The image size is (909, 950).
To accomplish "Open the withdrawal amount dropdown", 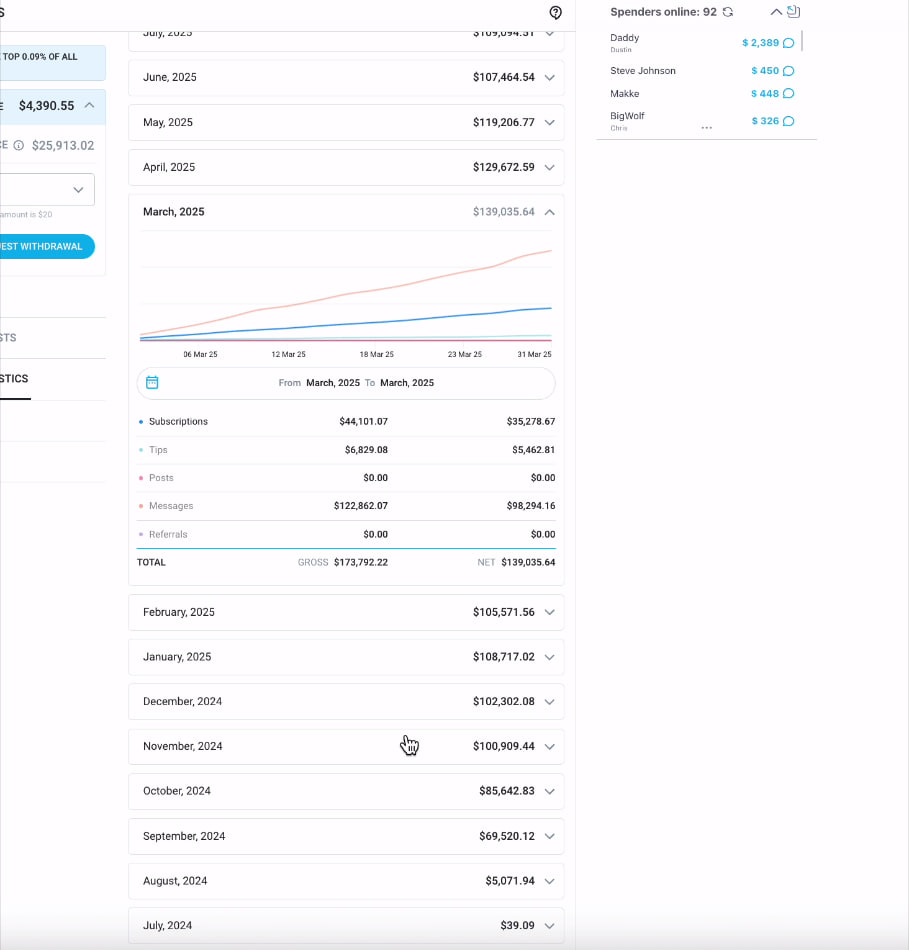I will coord(78,190).
